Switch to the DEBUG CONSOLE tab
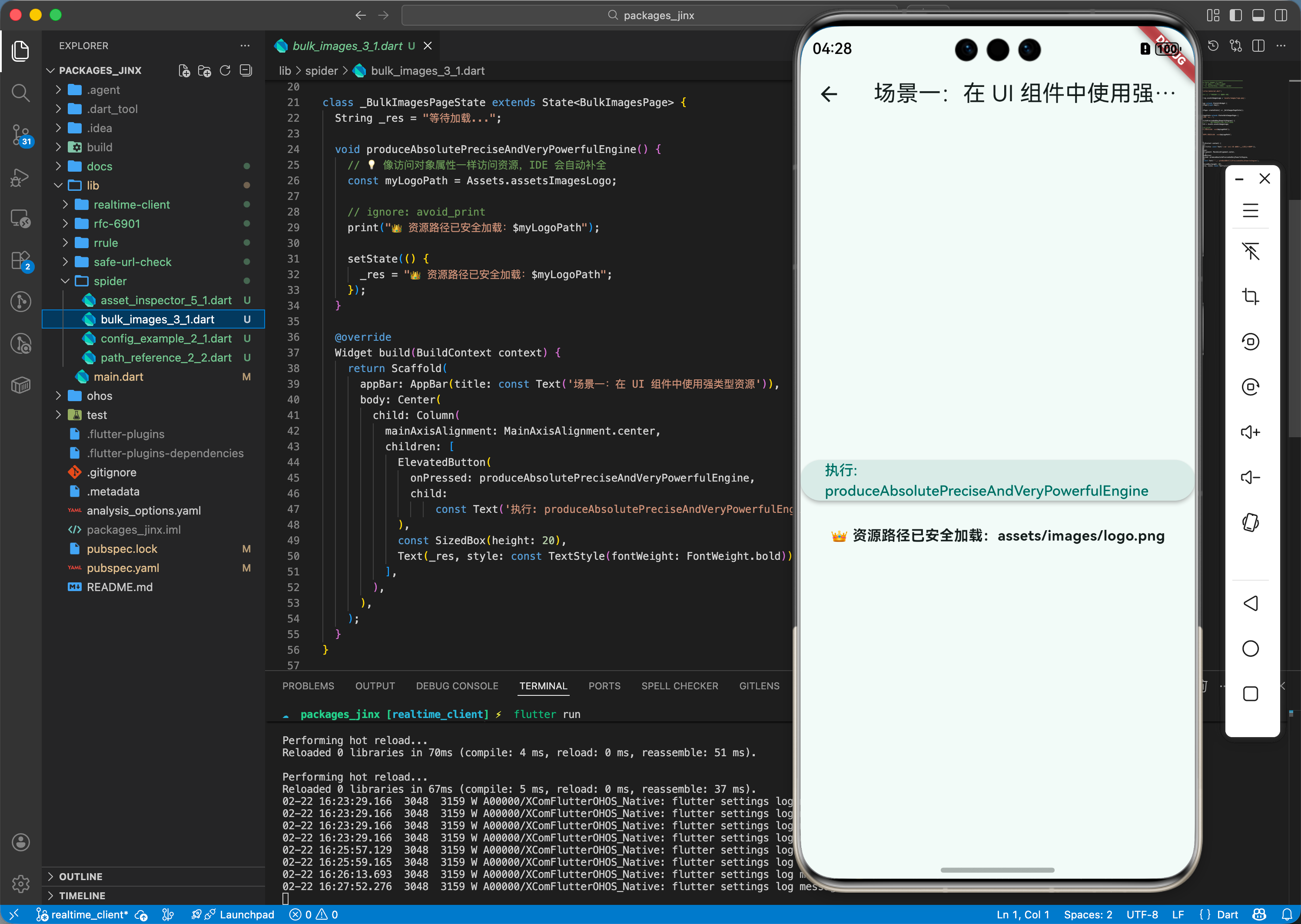This screenshot has width=1301, height=924. coord(457,685)
